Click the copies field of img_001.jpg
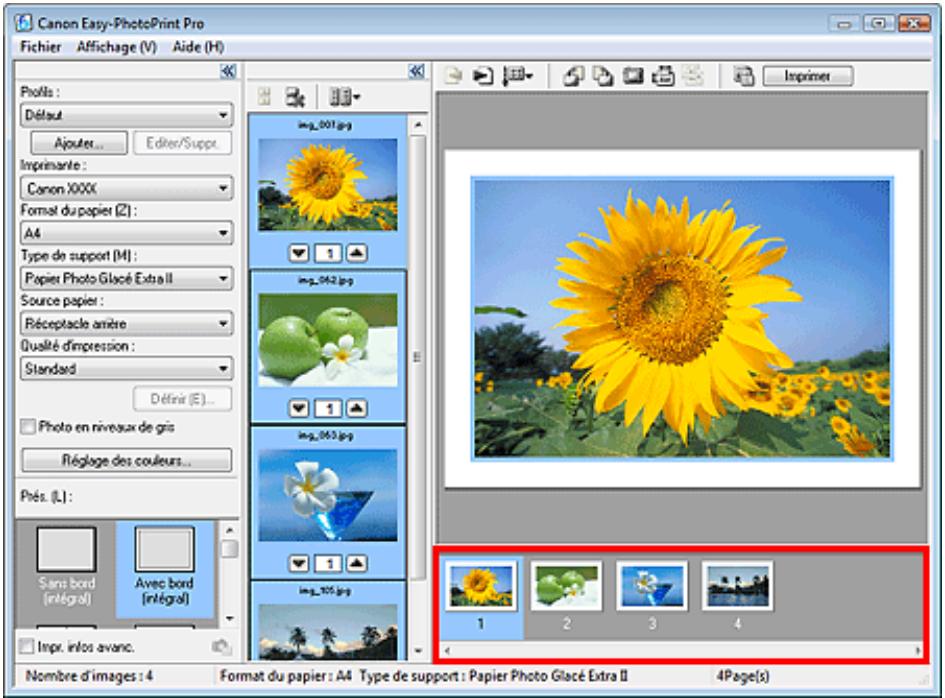Screen dimensions: 945x698 click(328, 253)
